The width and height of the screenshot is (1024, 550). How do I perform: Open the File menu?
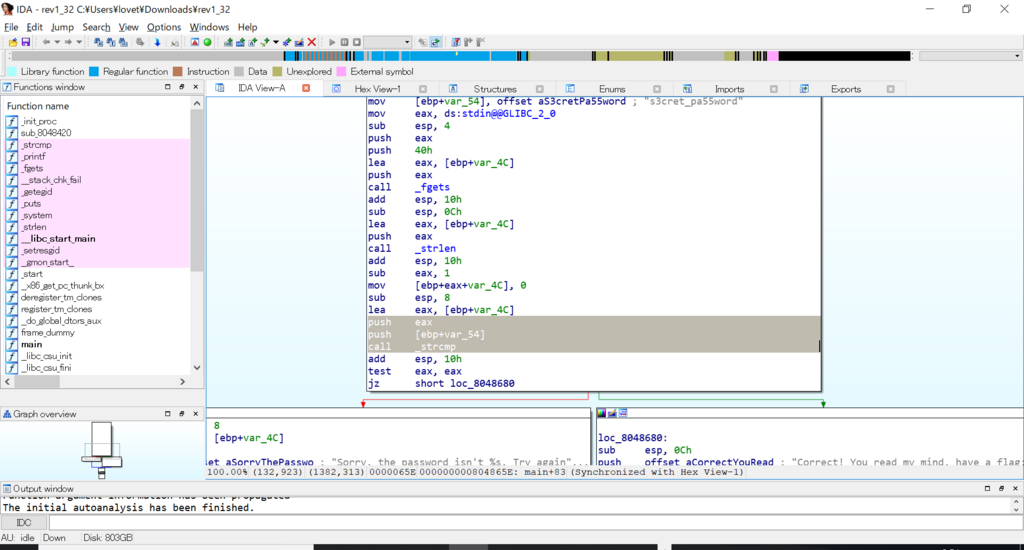[x=11, y=27]
